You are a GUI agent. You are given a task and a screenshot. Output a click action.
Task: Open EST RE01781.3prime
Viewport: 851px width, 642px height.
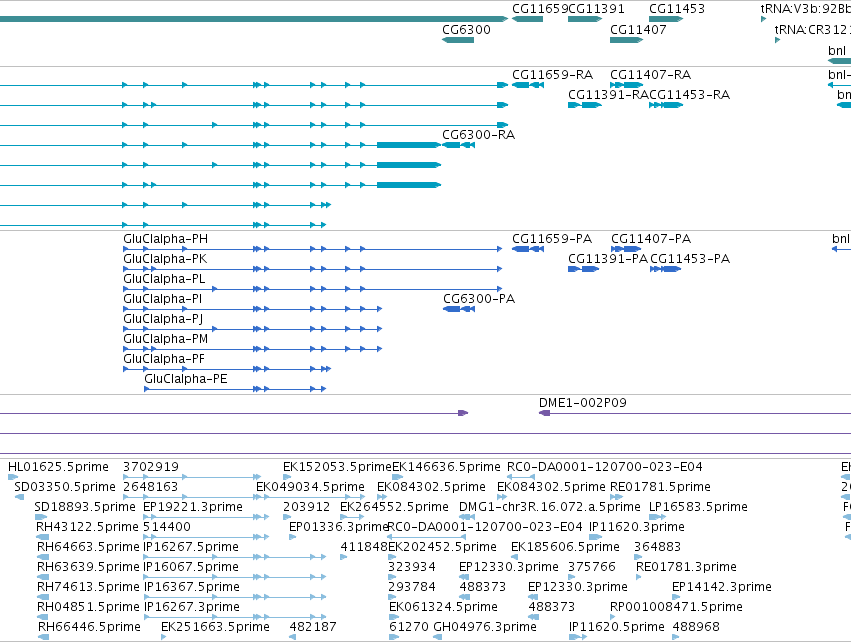(686, 567)
